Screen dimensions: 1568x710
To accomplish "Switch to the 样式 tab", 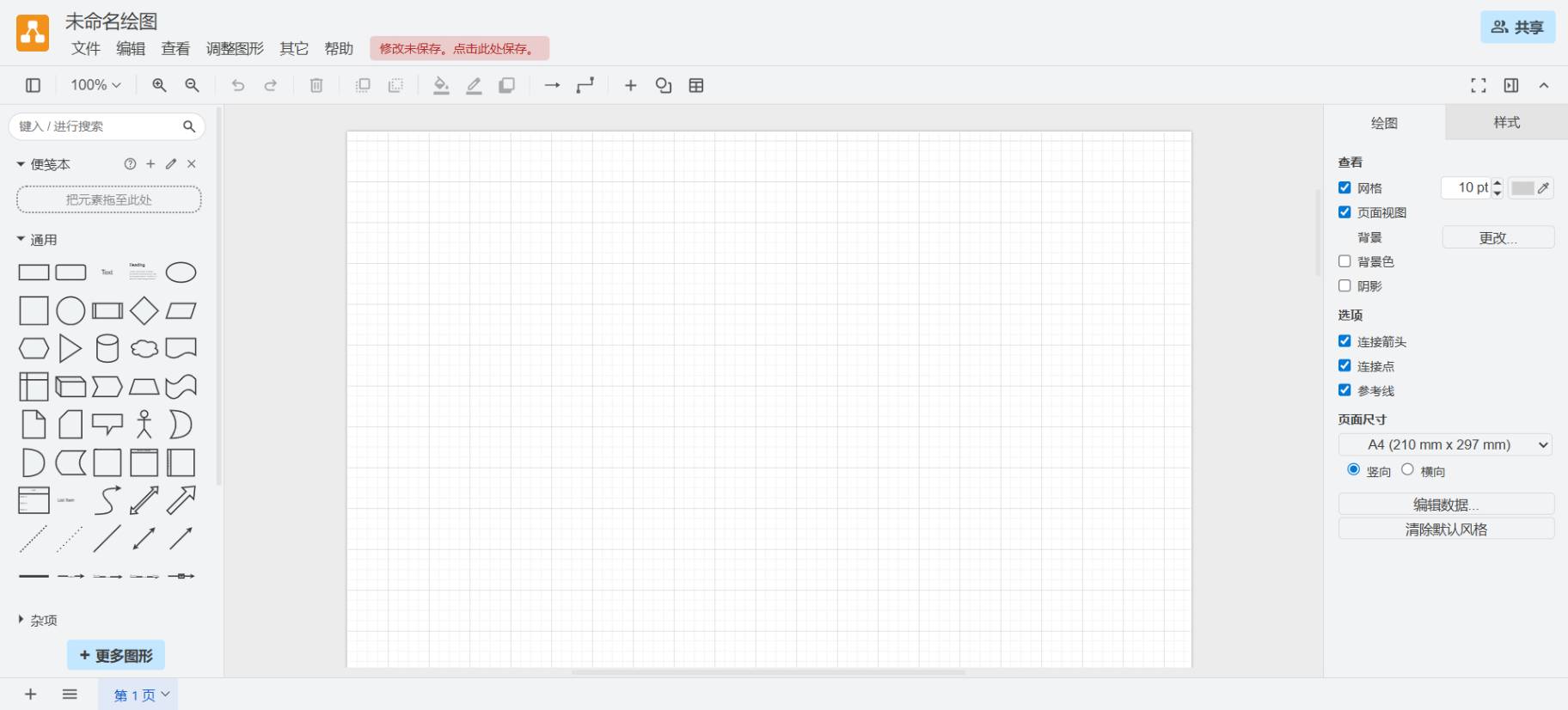I will coord(1506,122).
